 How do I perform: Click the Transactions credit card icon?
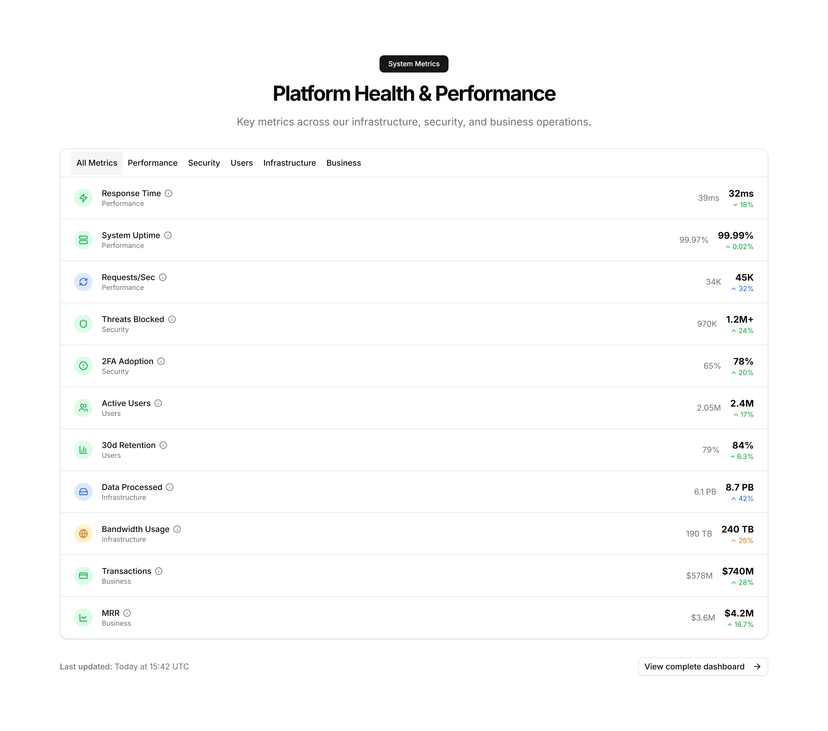83,576
